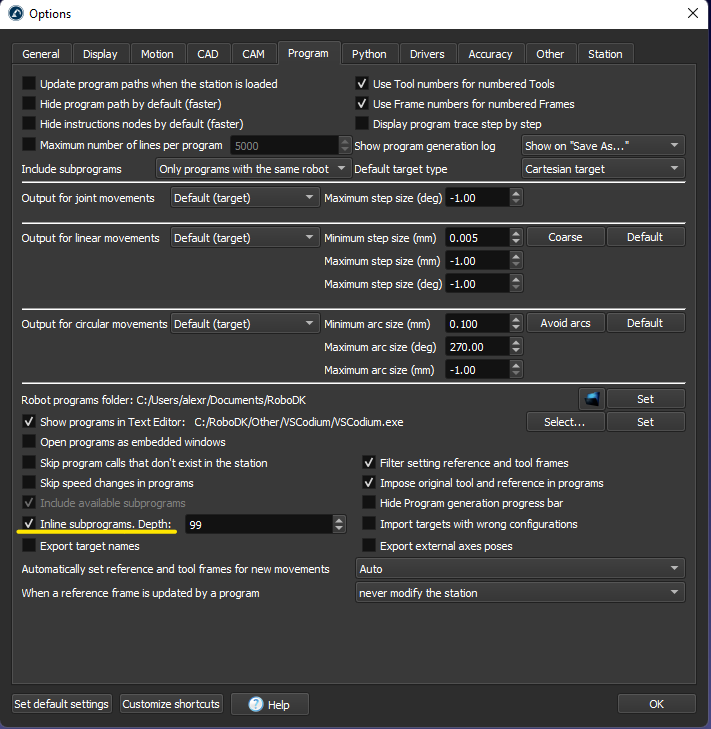This screenshot has width=711, height=729.
Task: Switch to the General tab
Action: [41, 54]
